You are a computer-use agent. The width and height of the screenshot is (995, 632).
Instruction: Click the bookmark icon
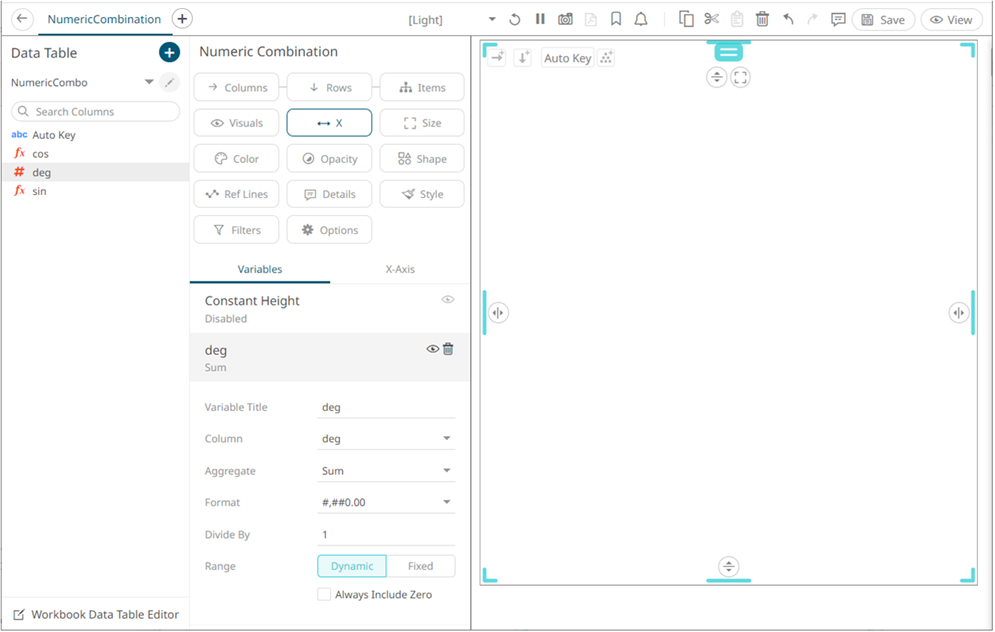coord(616,20)
